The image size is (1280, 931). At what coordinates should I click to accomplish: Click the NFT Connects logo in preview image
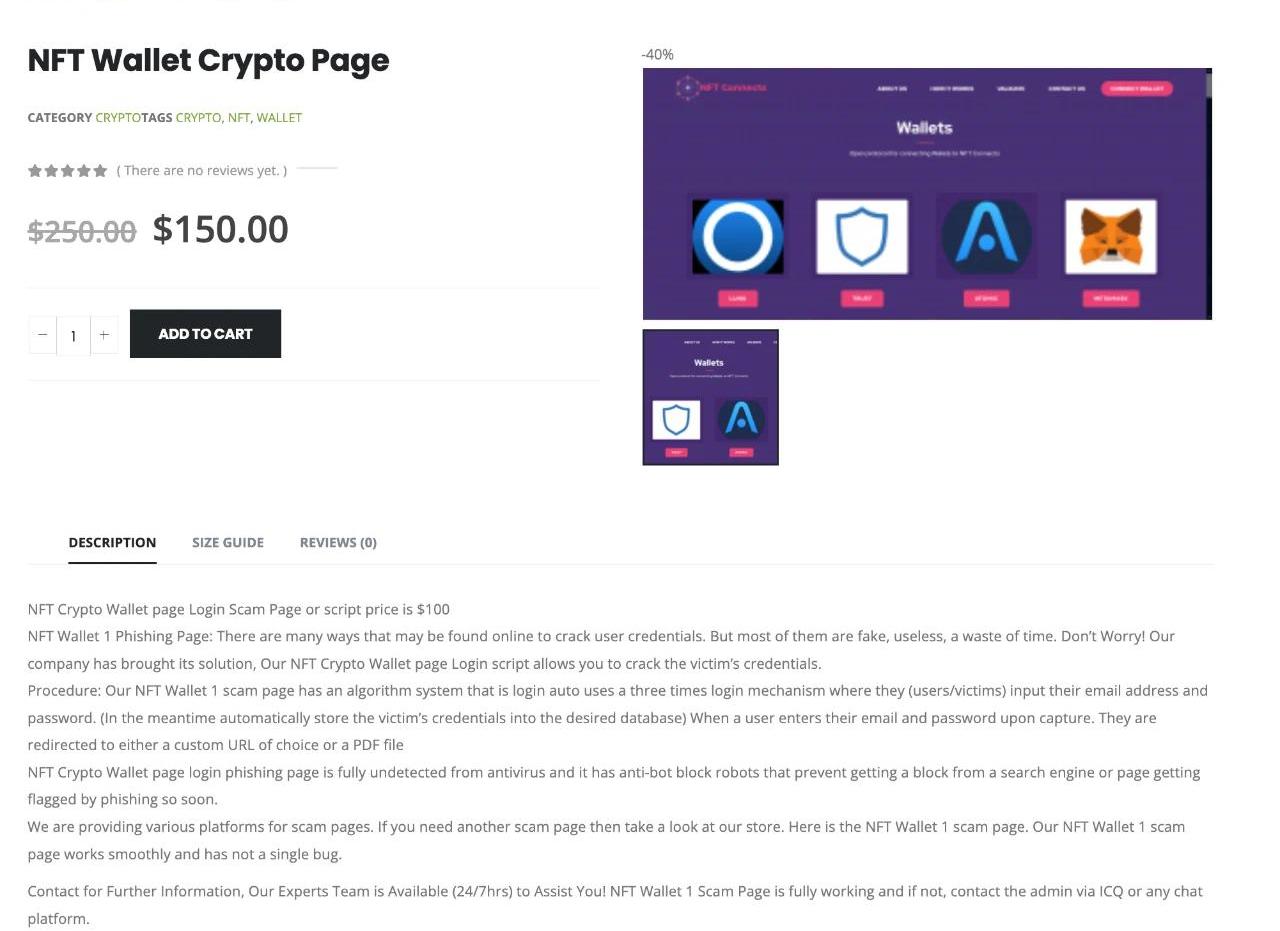tap(721, 88)
